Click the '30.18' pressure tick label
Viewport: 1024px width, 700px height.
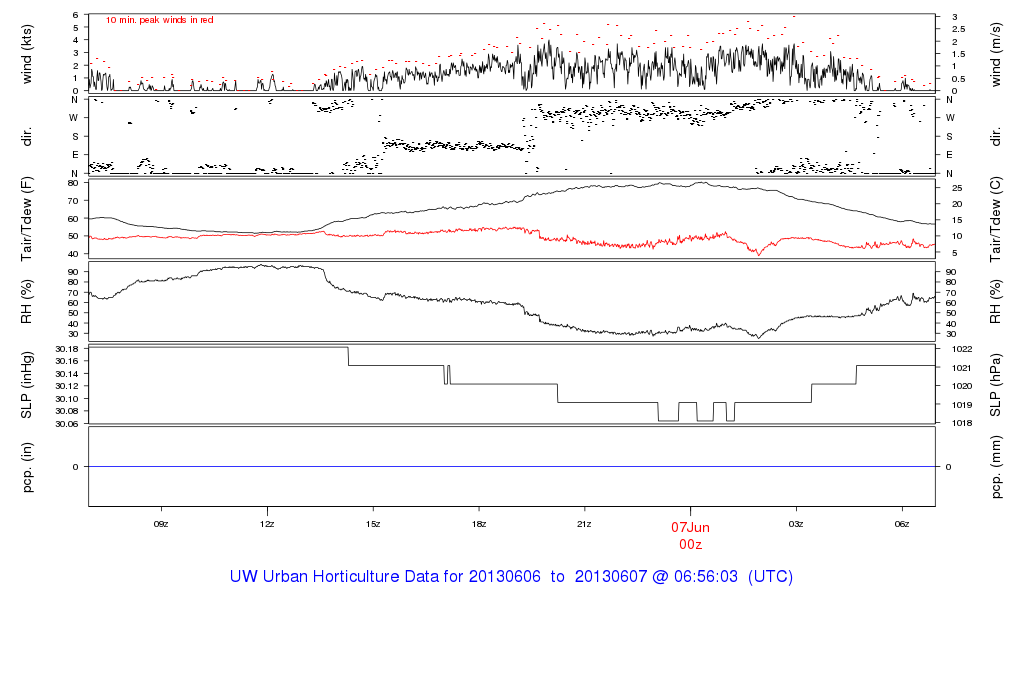[x=67, y=349]
